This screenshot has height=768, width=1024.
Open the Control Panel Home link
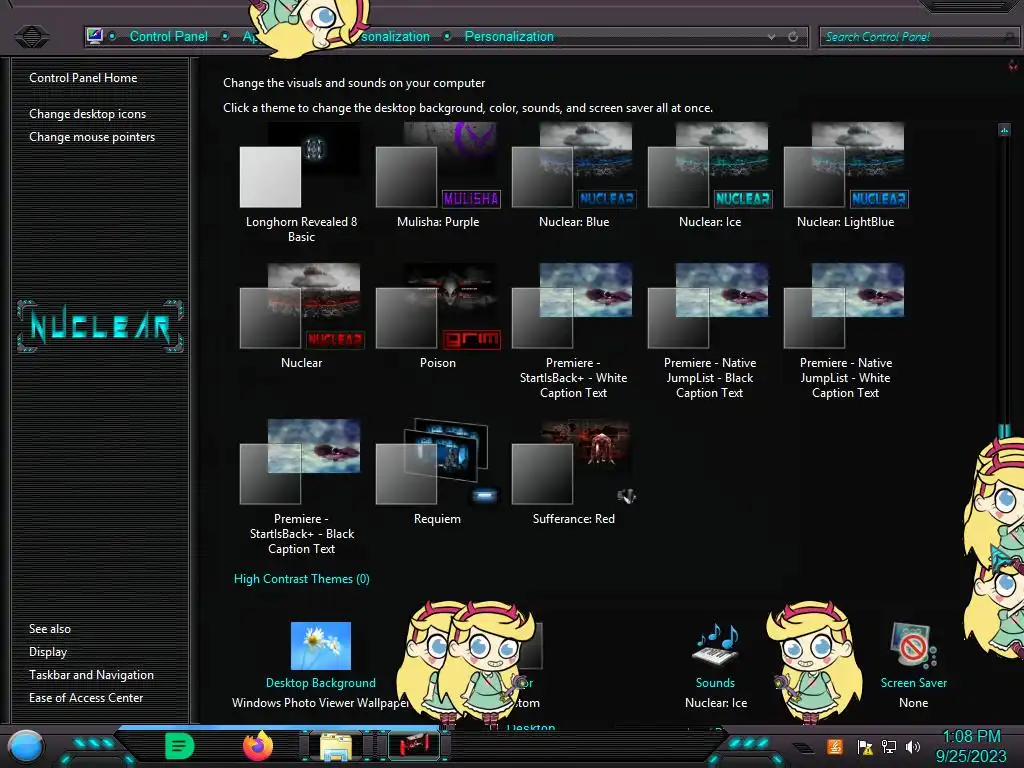pos(83,78)
